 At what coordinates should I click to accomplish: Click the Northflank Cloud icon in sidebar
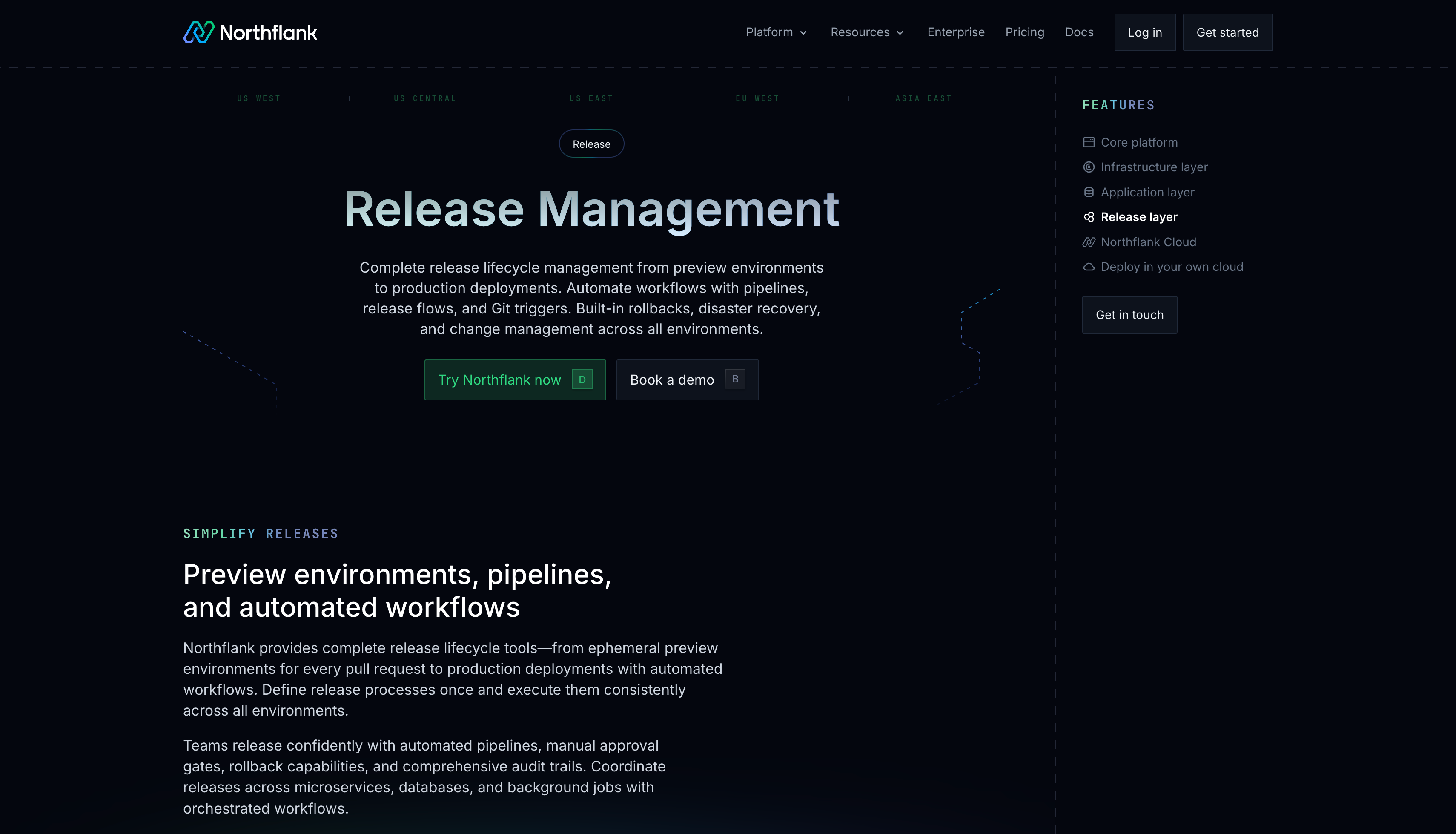(x=1089, y=242)
